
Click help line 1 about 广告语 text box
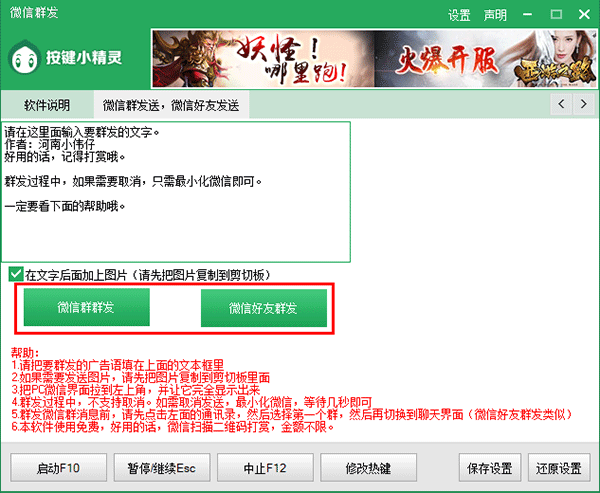[117, 365]
